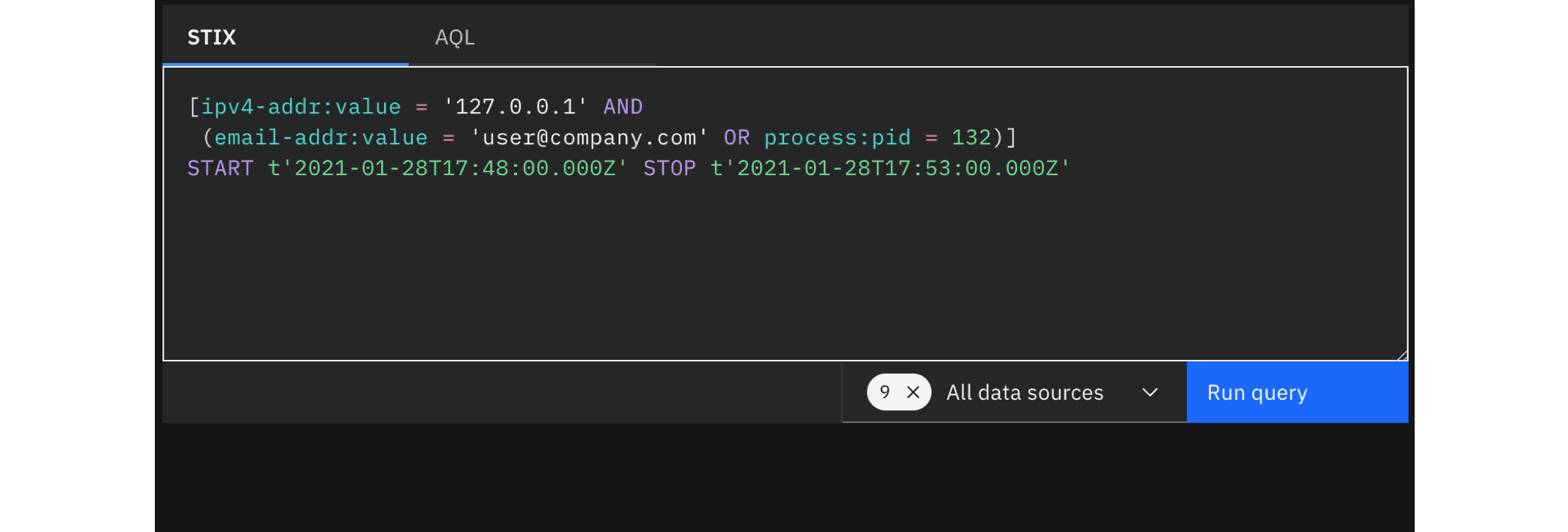Open the All data sources selector label
The height and width of the screenshot is (532, 1568).
click(1025, 392)
